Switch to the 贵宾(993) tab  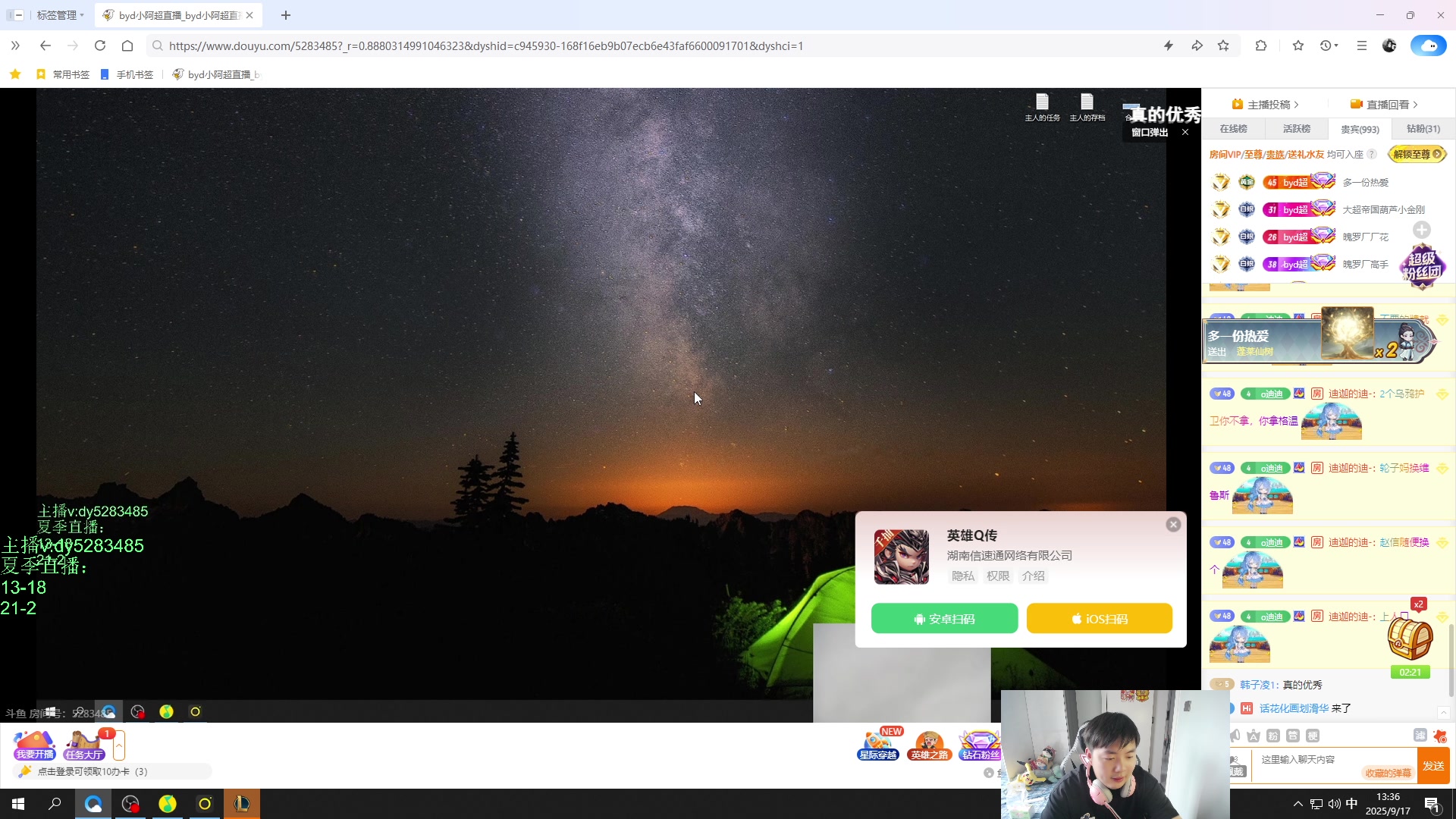1360,129
